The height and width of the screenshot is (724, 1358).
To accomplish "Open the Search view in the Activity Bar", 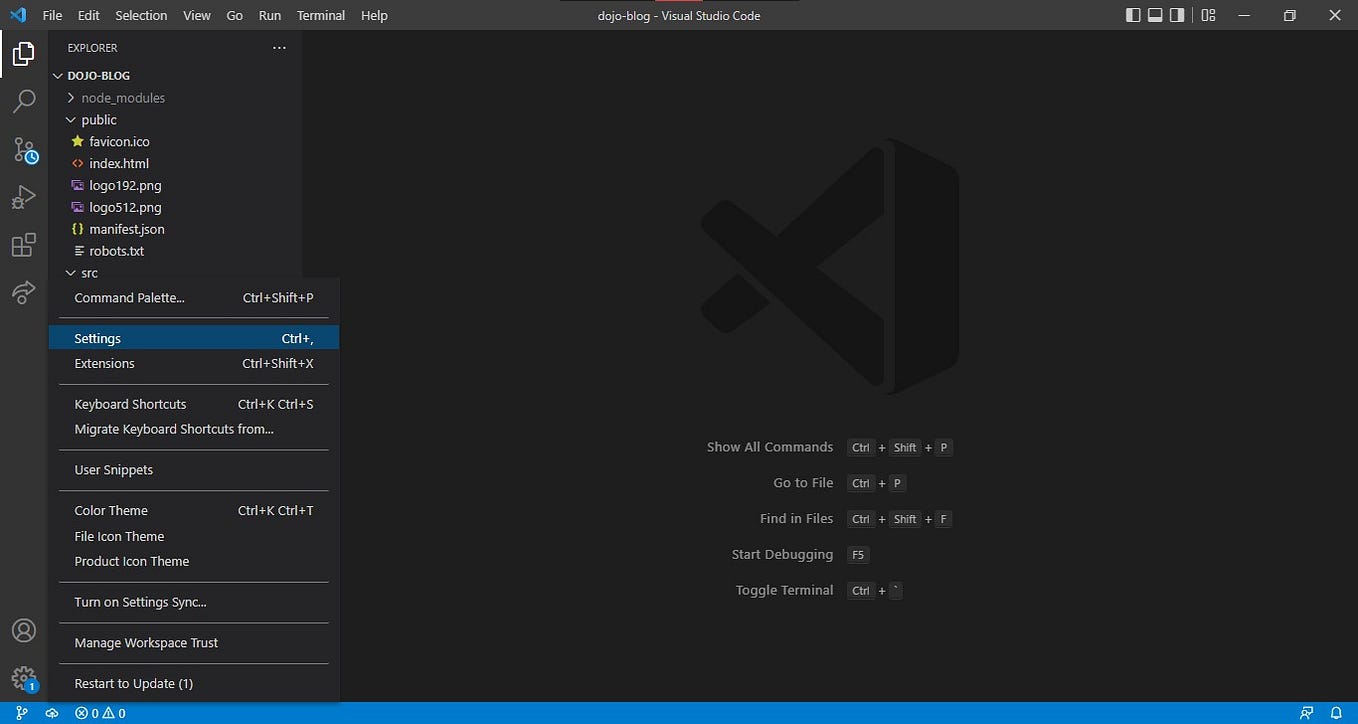I will (23, 101).
